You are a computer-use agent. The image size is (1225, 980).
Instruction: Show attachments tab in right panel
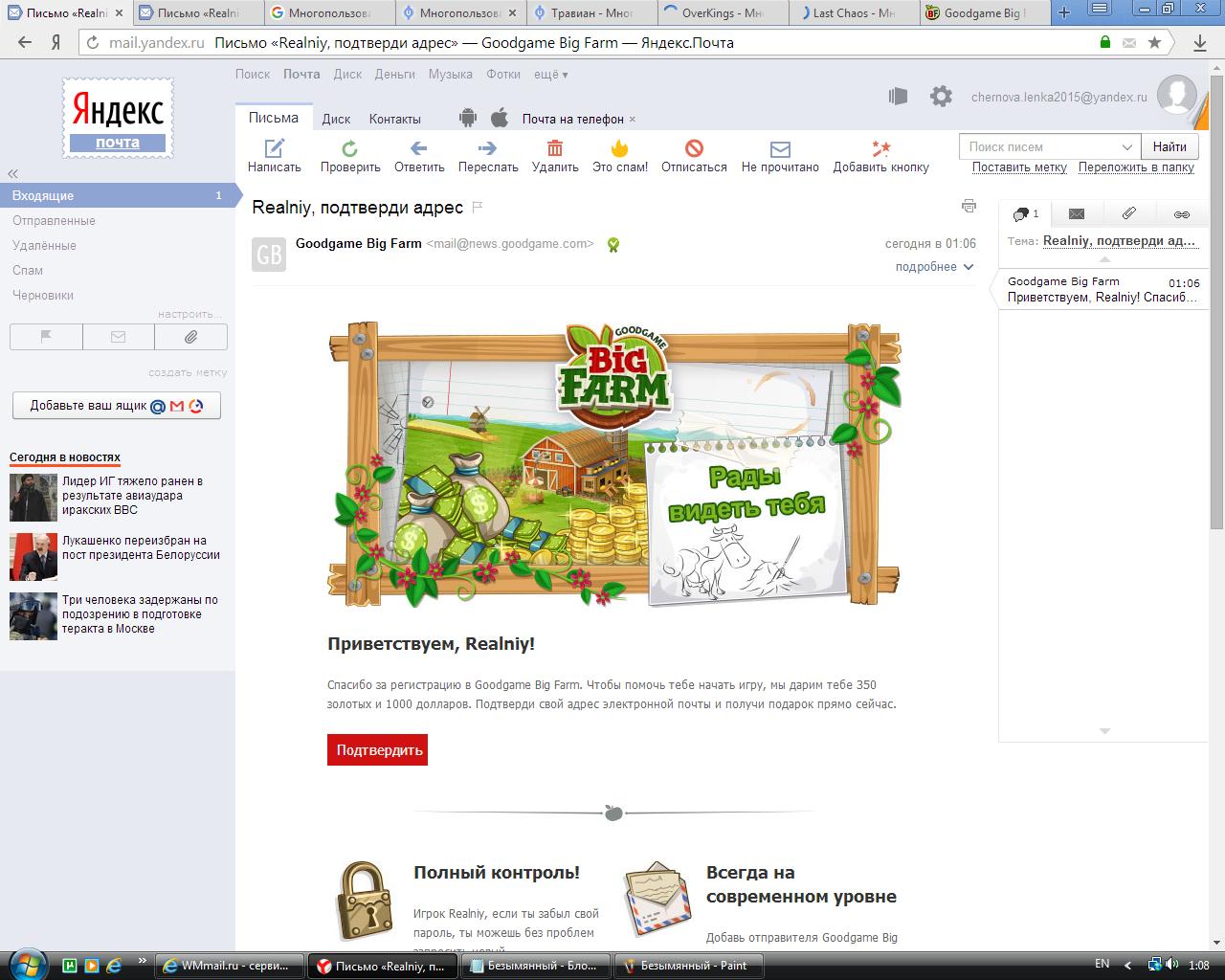click(1129, 214)
